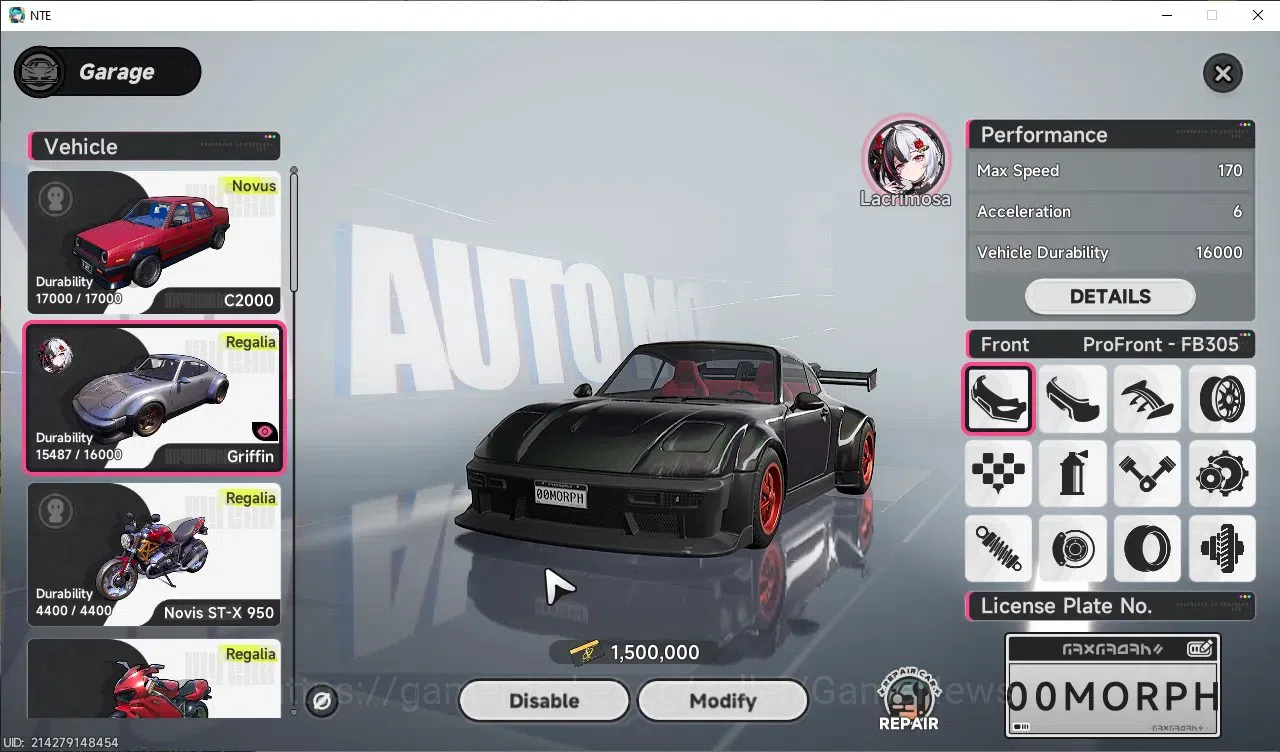
Task: Select the engine pistons upgrade icon
Action: coord(1147,473)
